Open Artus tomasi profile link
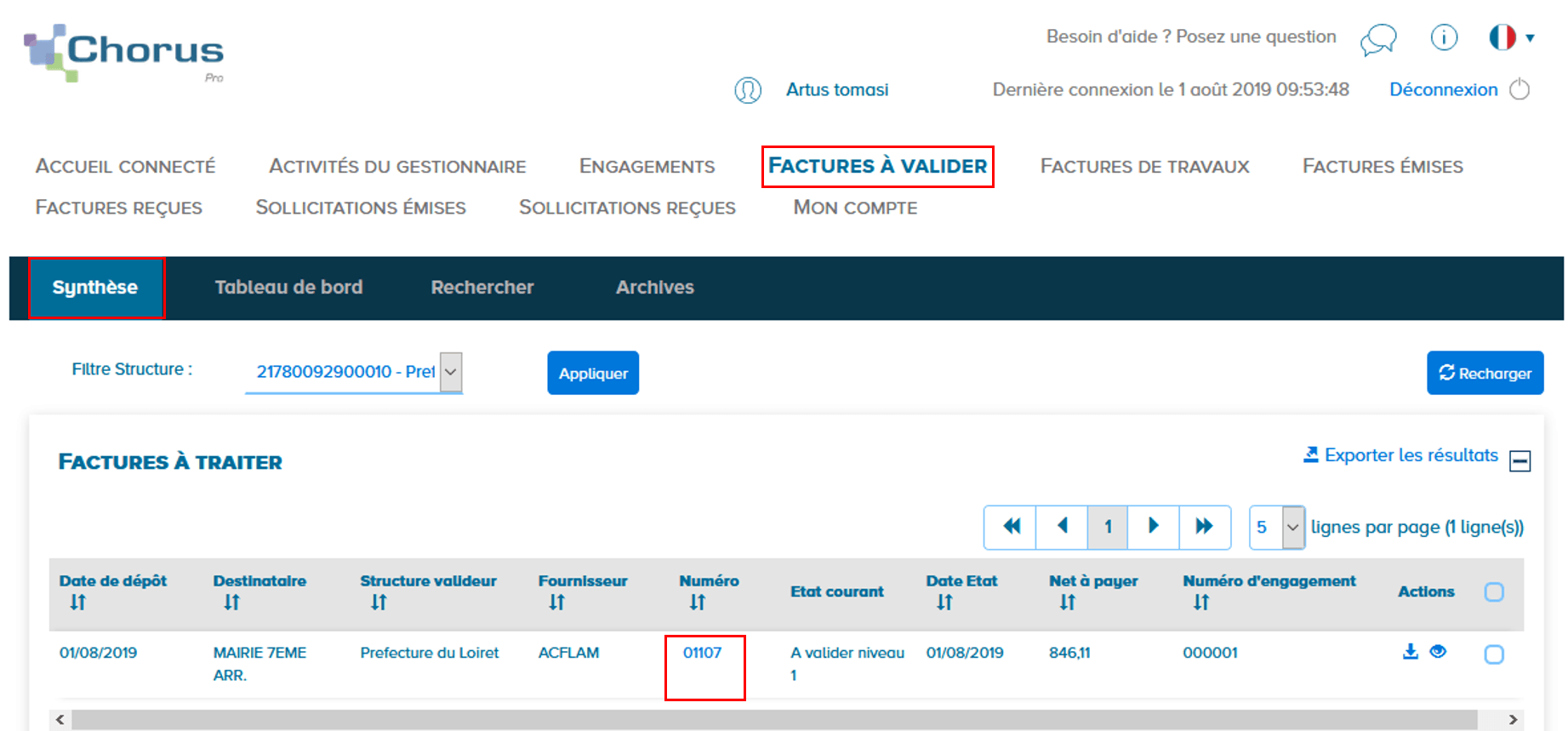 click(837, 89)
